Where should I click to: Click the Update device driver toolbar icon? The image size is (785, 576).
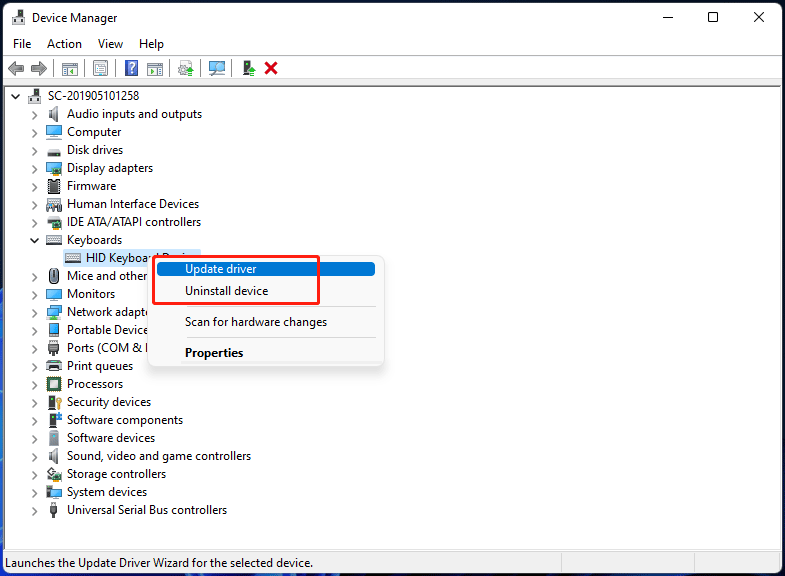186,68
